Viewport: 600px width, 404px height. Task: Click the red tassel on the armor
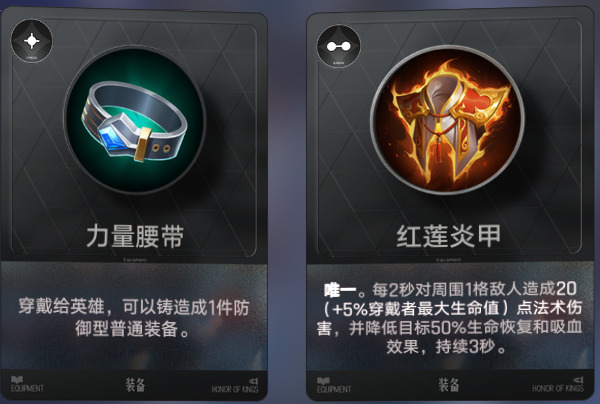441,148
